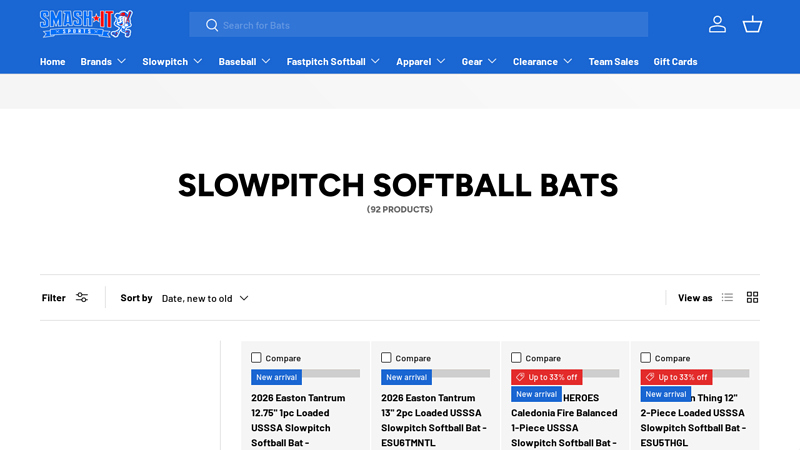Viewport: 800px width, 450px height.
Task: Expand the Clearance menu
Action: pos(542,61)
